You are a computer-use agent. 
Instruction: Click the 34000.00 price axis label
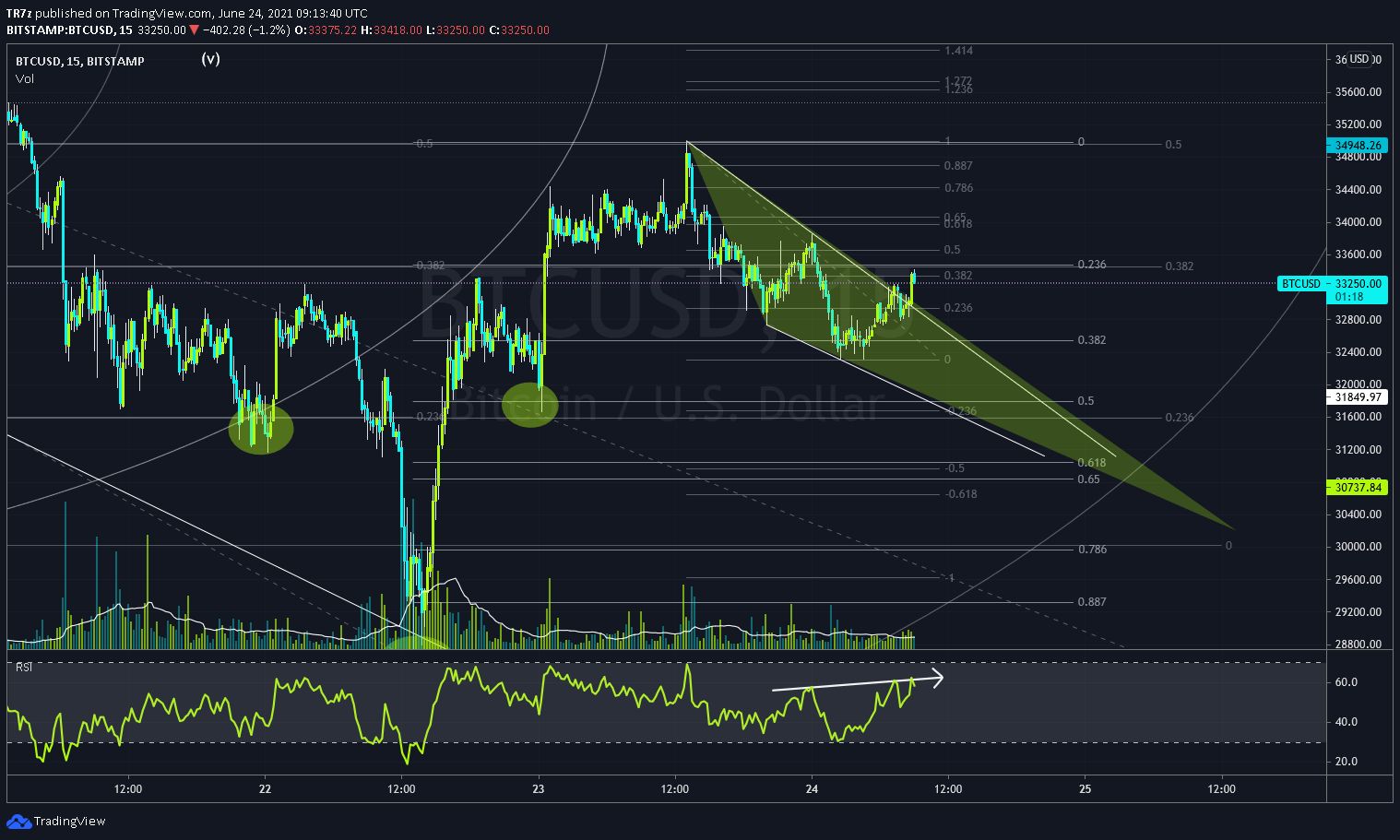coord(1358,222)
